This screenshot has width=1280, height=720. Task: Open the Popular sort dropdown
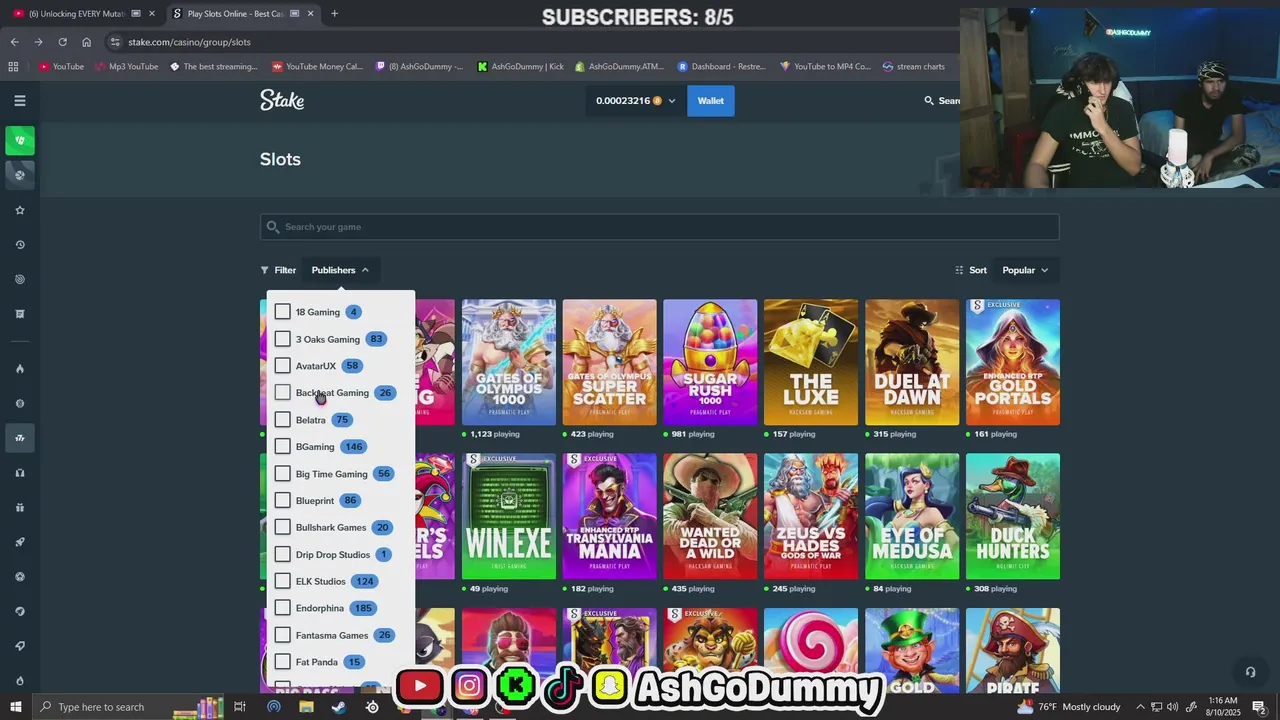click(x=1025, y=270)
